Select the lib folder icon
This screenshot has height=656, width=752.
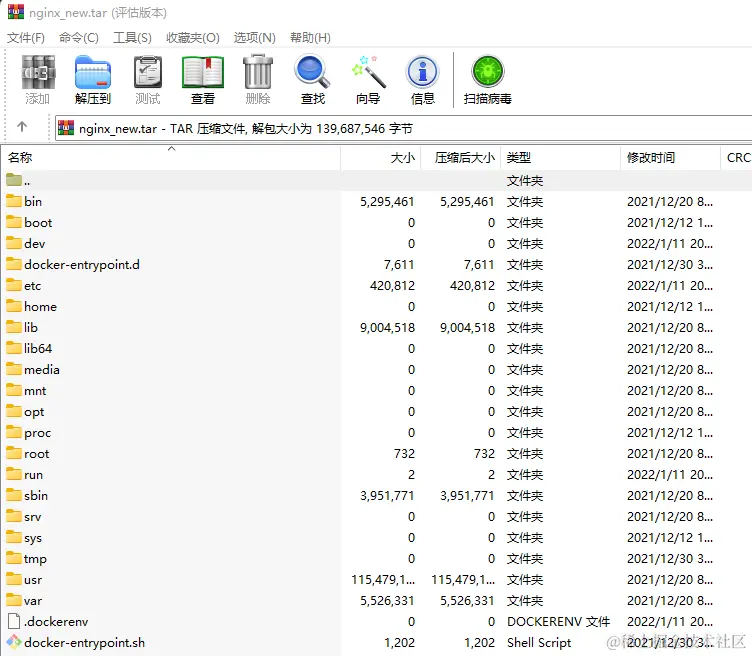[x=14, y=327]
